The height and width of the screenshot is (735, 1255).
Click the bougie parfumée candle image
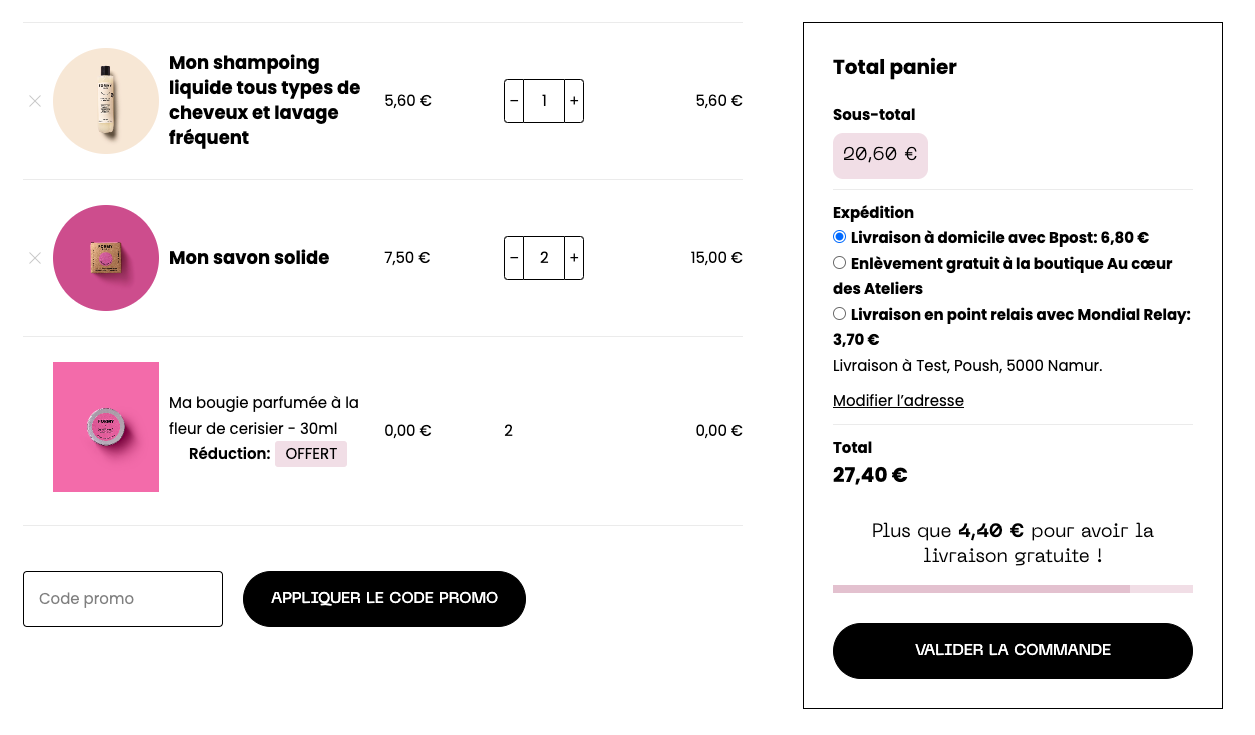[106, 427]
